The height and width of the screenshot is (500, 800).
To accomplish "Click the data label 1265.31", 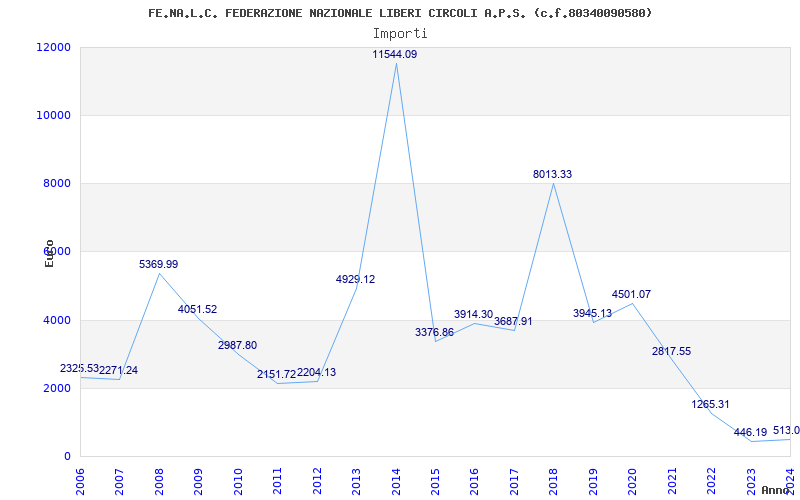I will click(x=710, y=404).
